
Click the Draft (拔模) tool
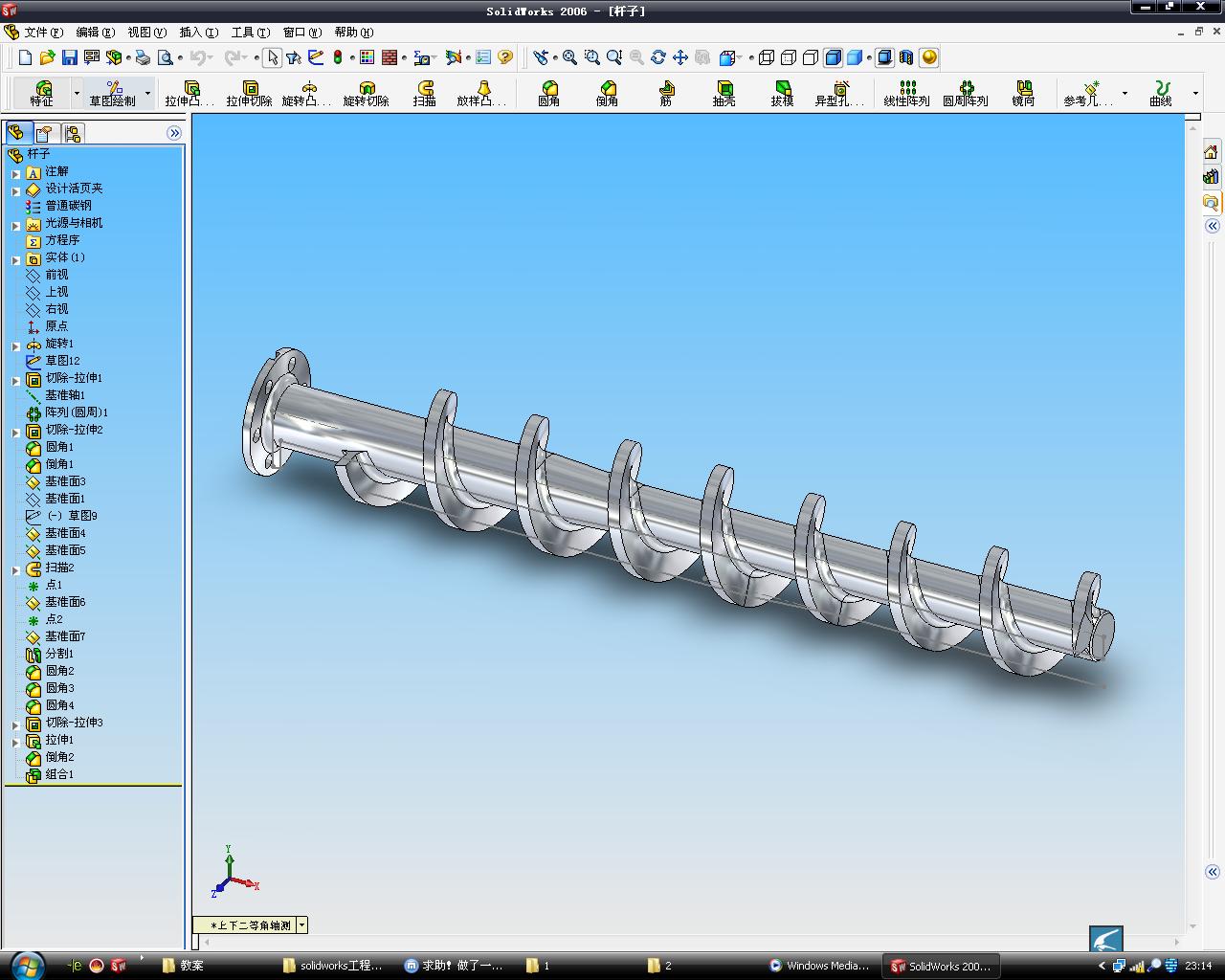pos(783,93)
